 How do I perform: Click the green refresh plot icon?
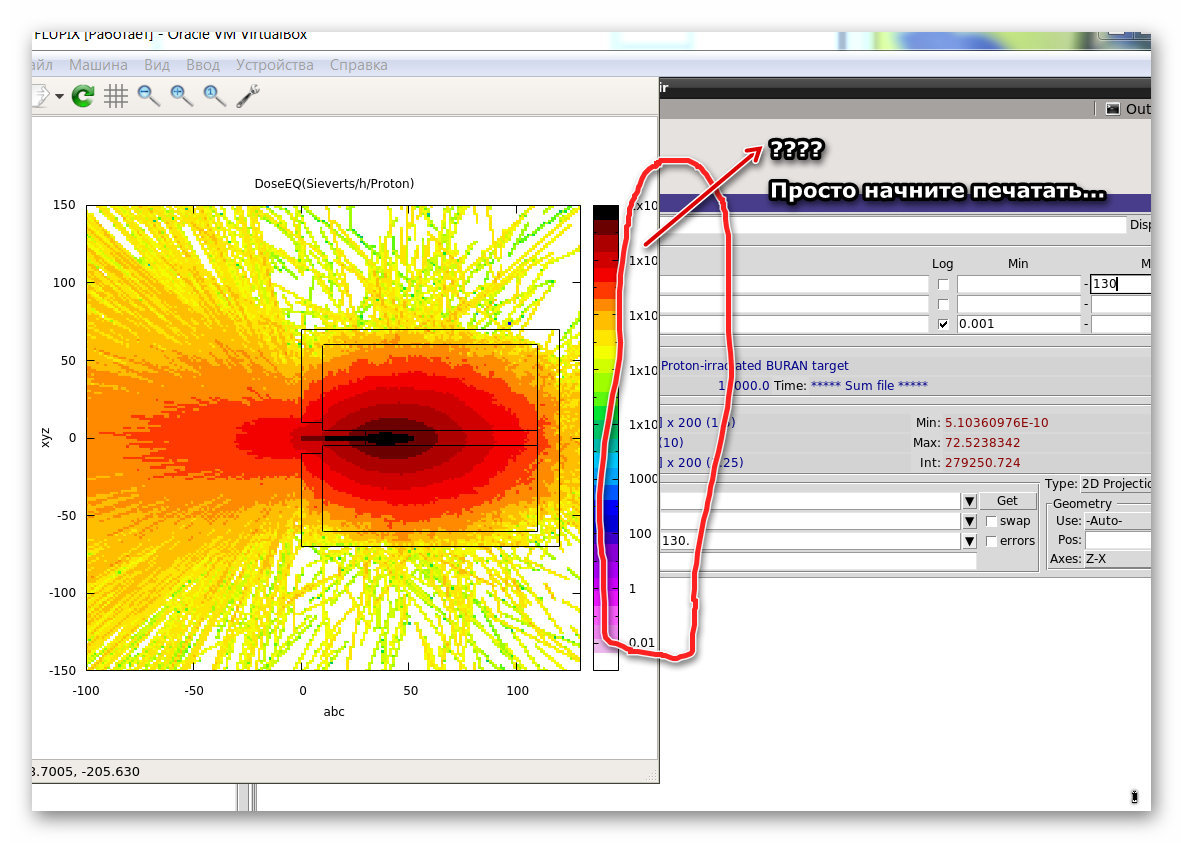(x=82, y=96)
